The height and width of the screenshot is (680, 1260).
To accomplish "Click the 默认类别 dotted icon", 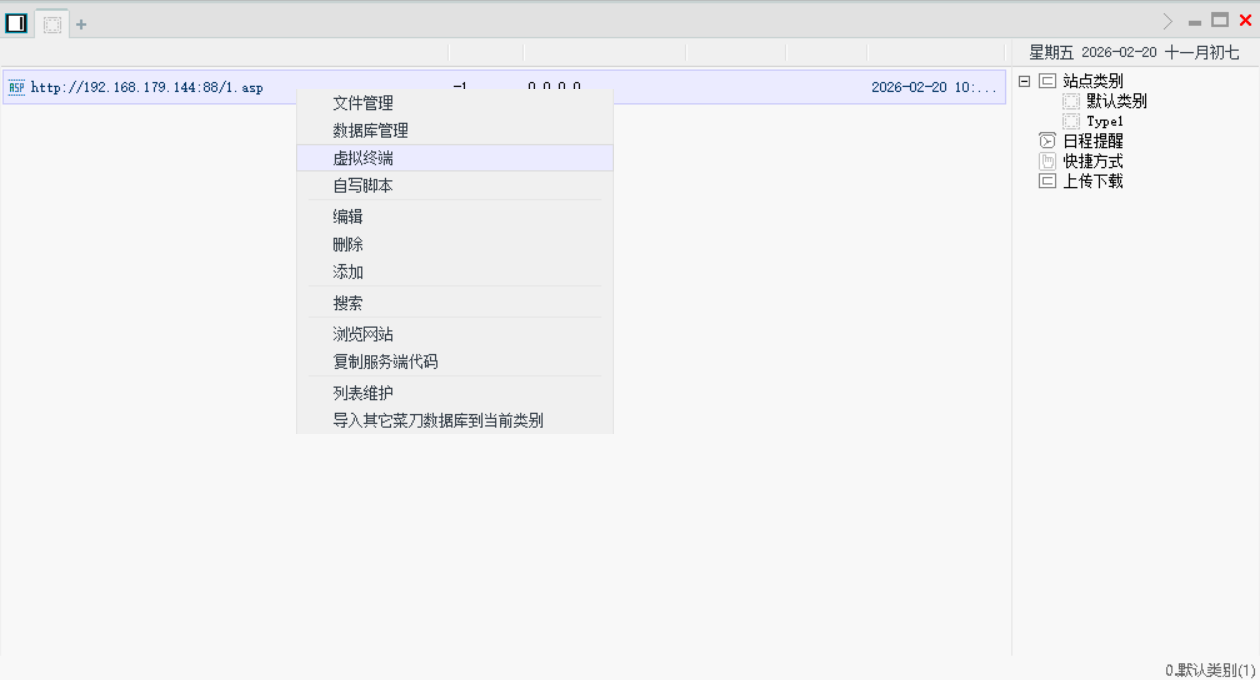I will point(1071,101).
